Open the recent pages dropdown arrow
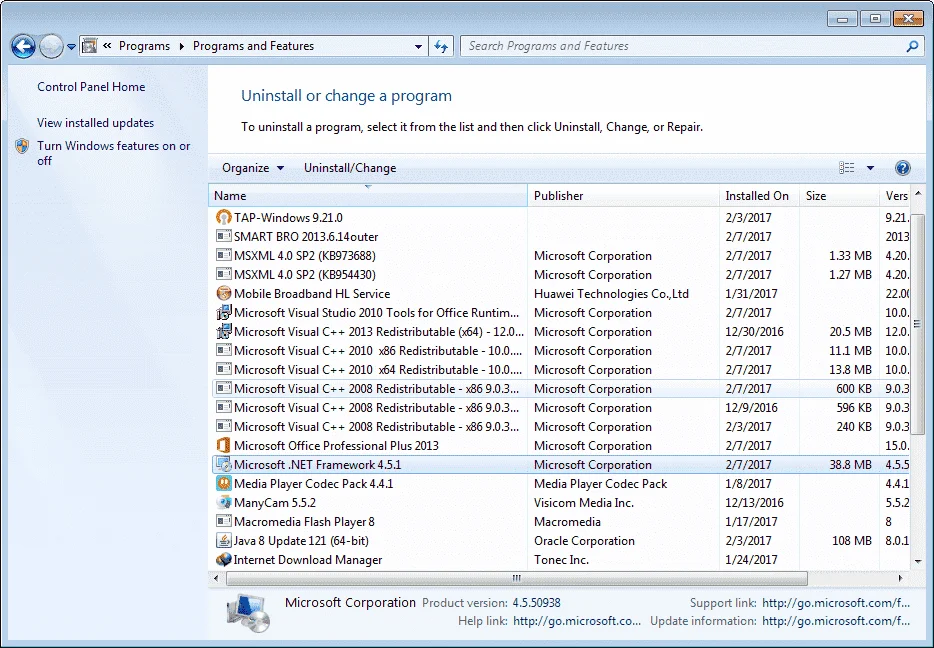 point(71,46)
